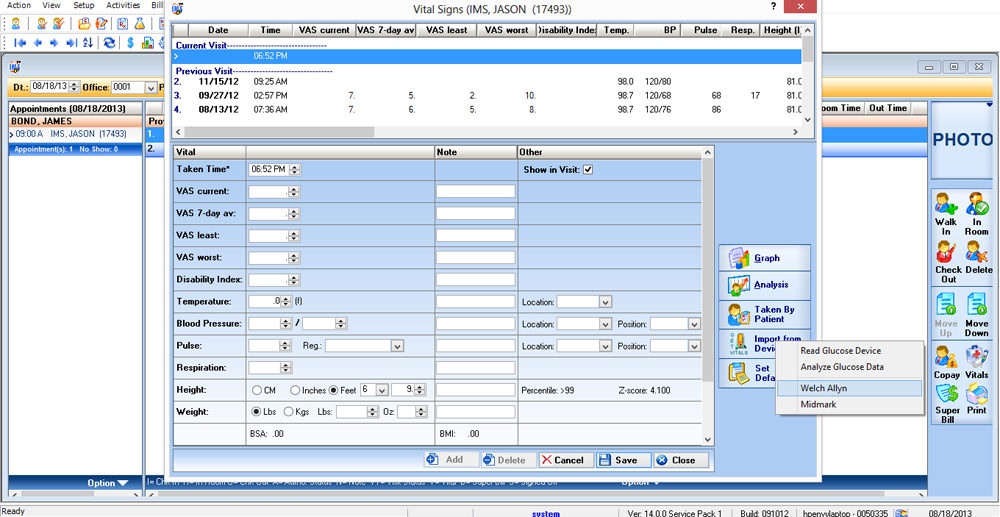Expand the Temperature Location dropdown
The image size is (1000, 517).
(605, 301)
